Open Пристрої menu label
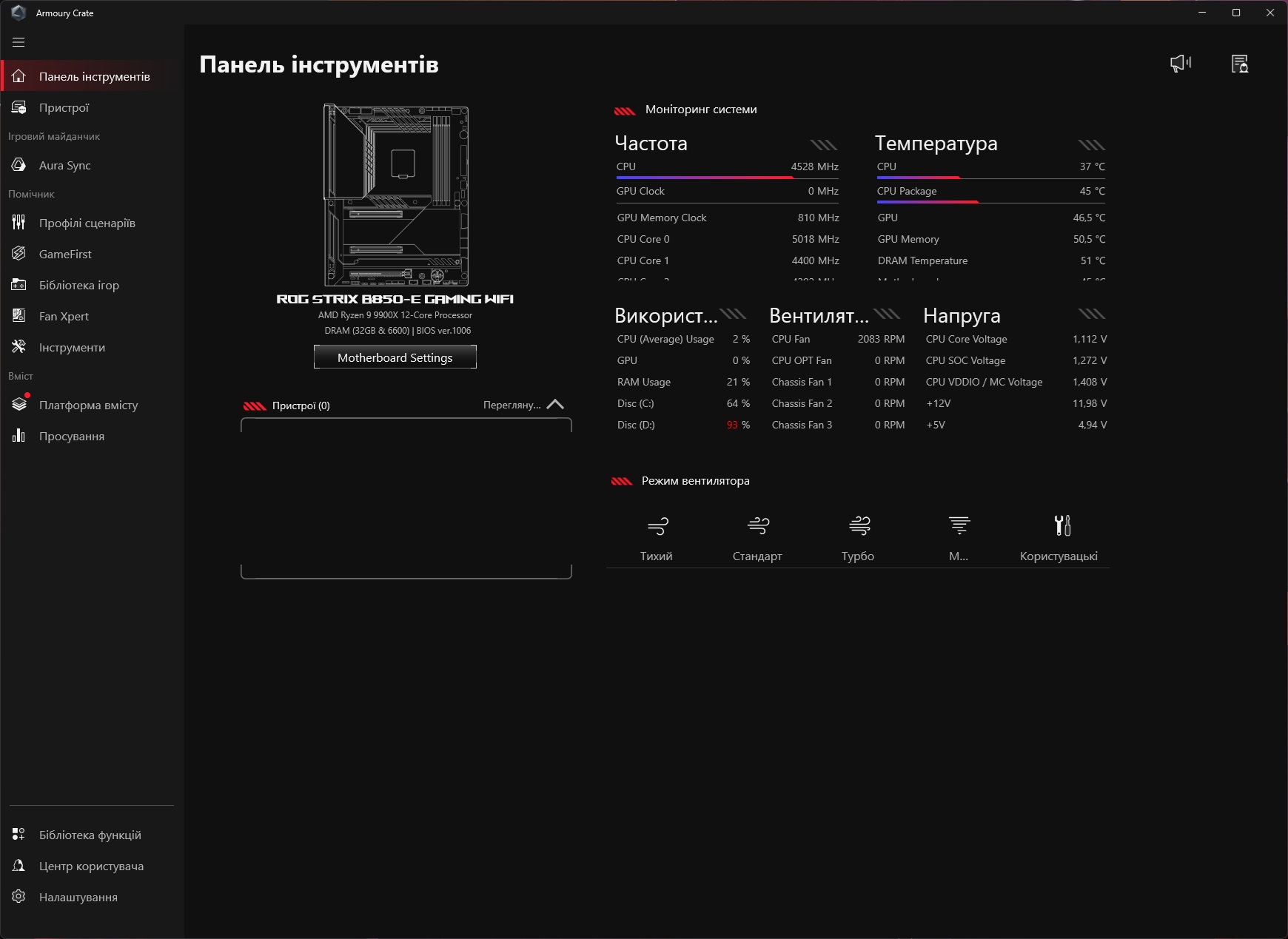This screenshot has height=939, width=1288. 64,107
